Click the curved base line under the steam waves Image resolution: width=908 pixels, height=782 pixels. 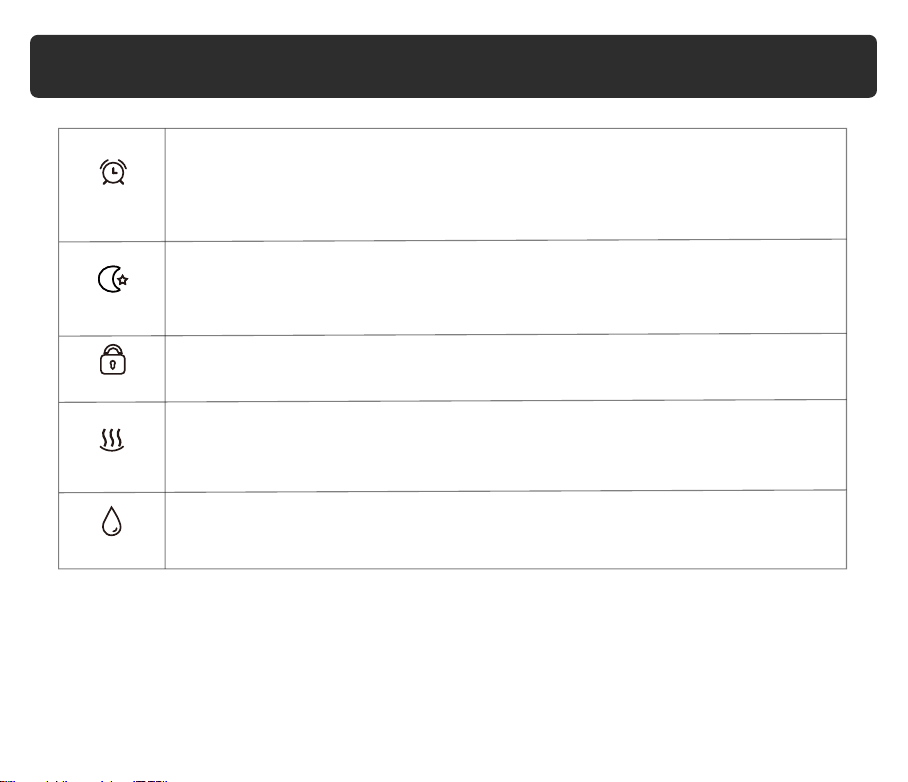(x=112, y=448)
